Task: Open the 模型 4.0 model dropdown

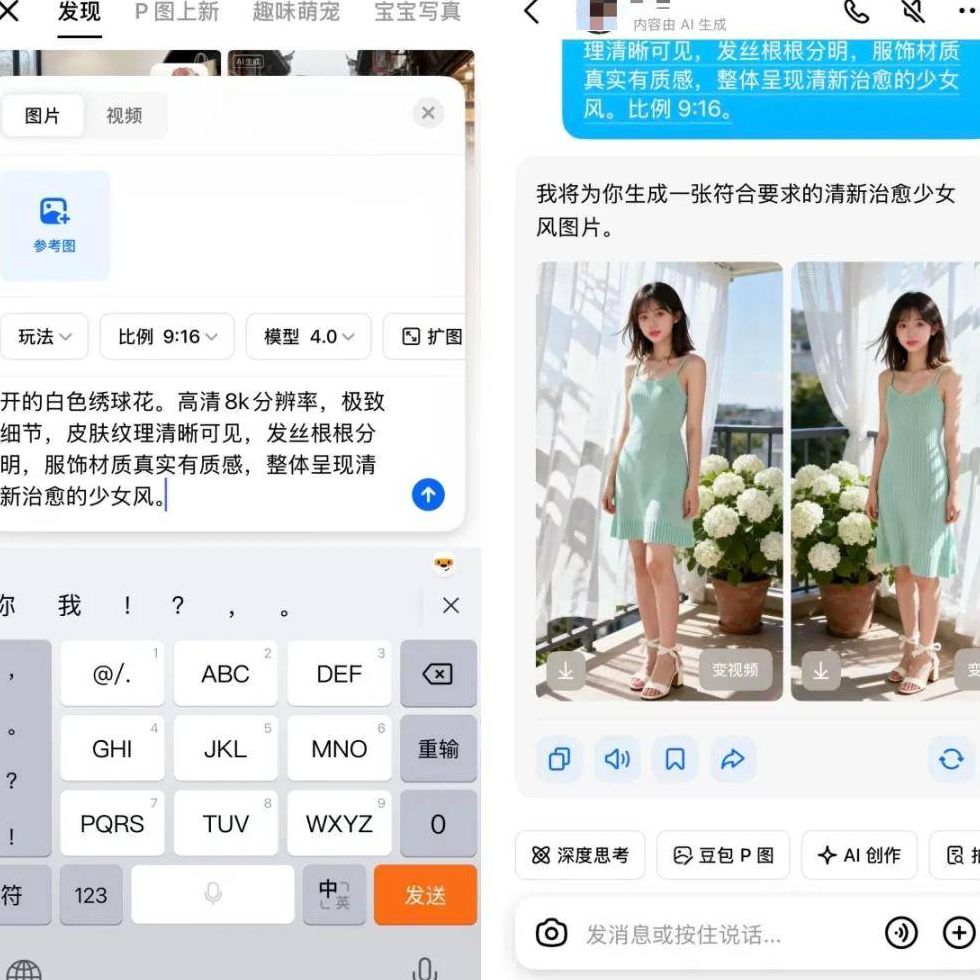Action: (x=308, y=337)
